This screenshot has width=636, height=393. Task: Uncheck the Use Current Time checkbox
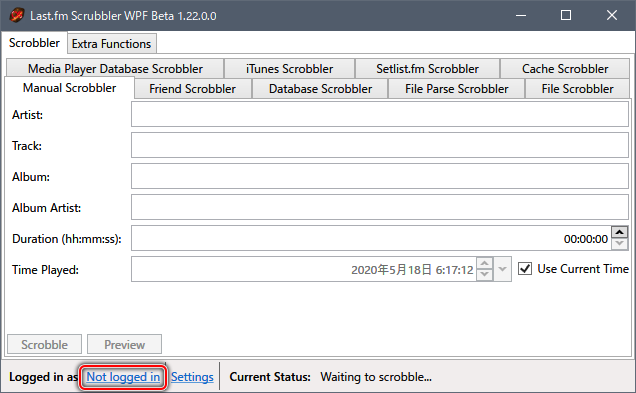525,268
